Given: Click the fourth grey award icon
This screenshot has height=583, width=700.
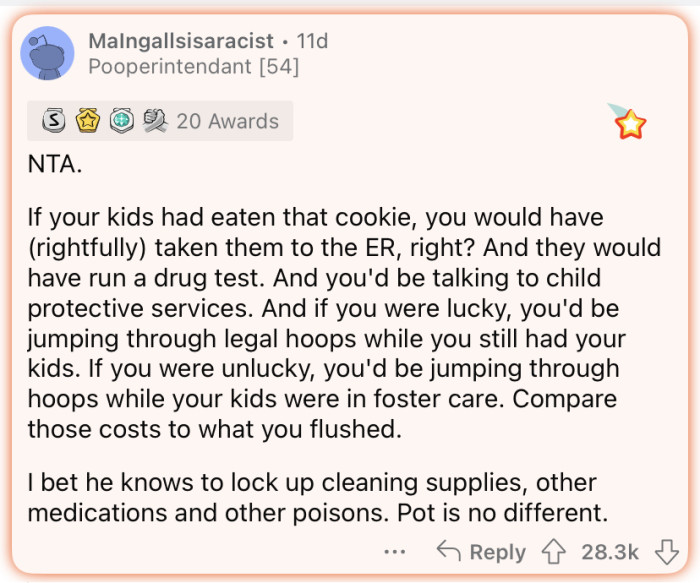Looking at the screenshot, I should tap(154, 121).
